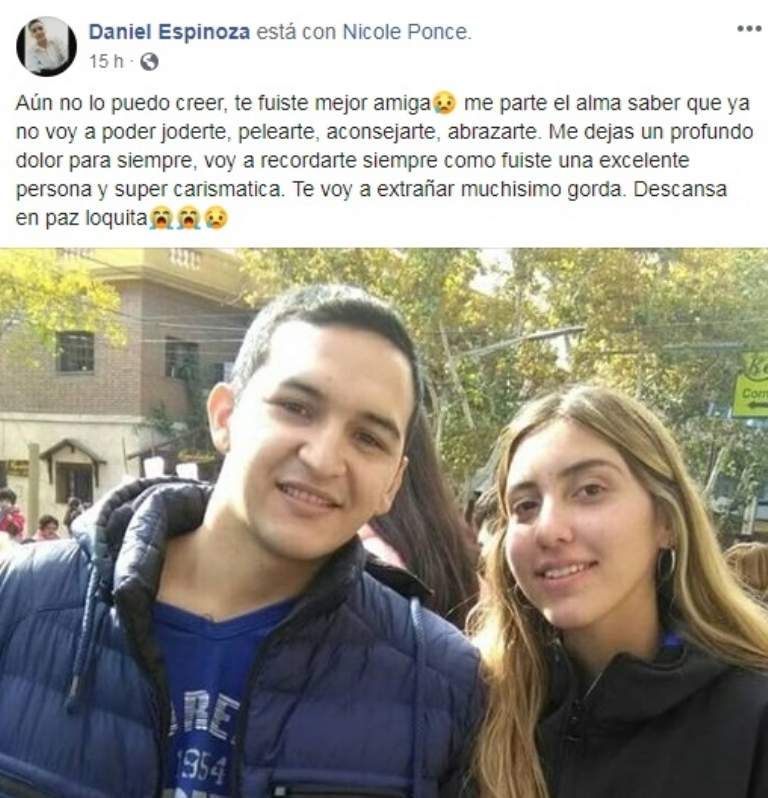Click the sad emoji after 'mejor amiga'
This screenshot has height=798, width=768.
(444, 103)
